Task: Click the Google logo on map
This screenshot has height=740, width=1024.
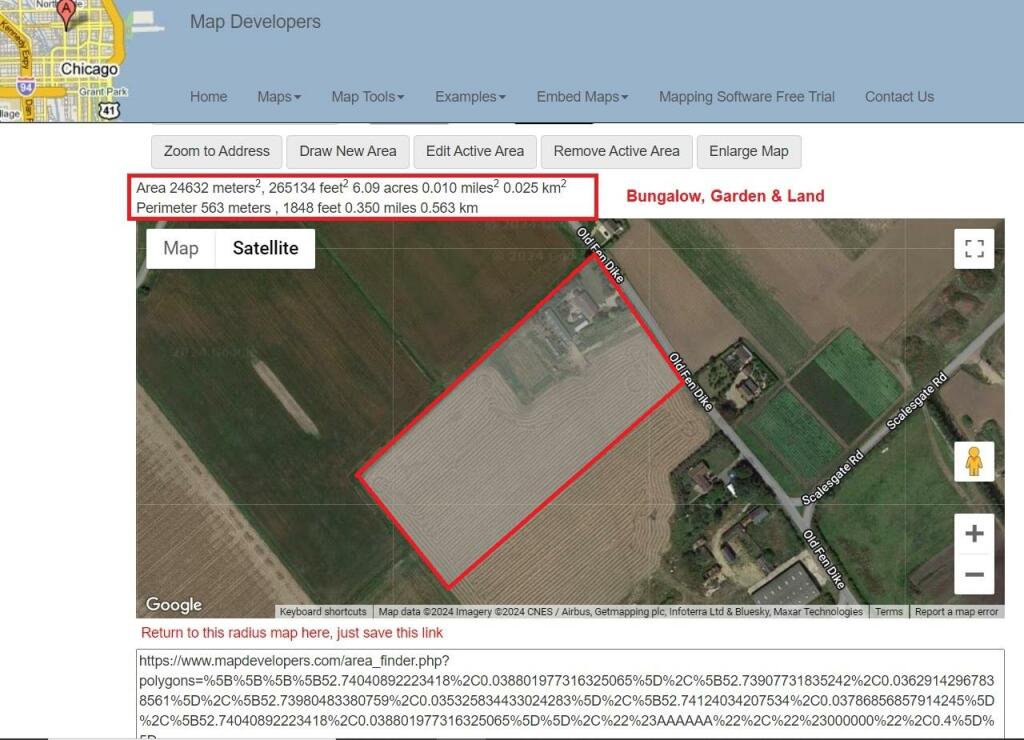Action: click(x=174, y=604)
